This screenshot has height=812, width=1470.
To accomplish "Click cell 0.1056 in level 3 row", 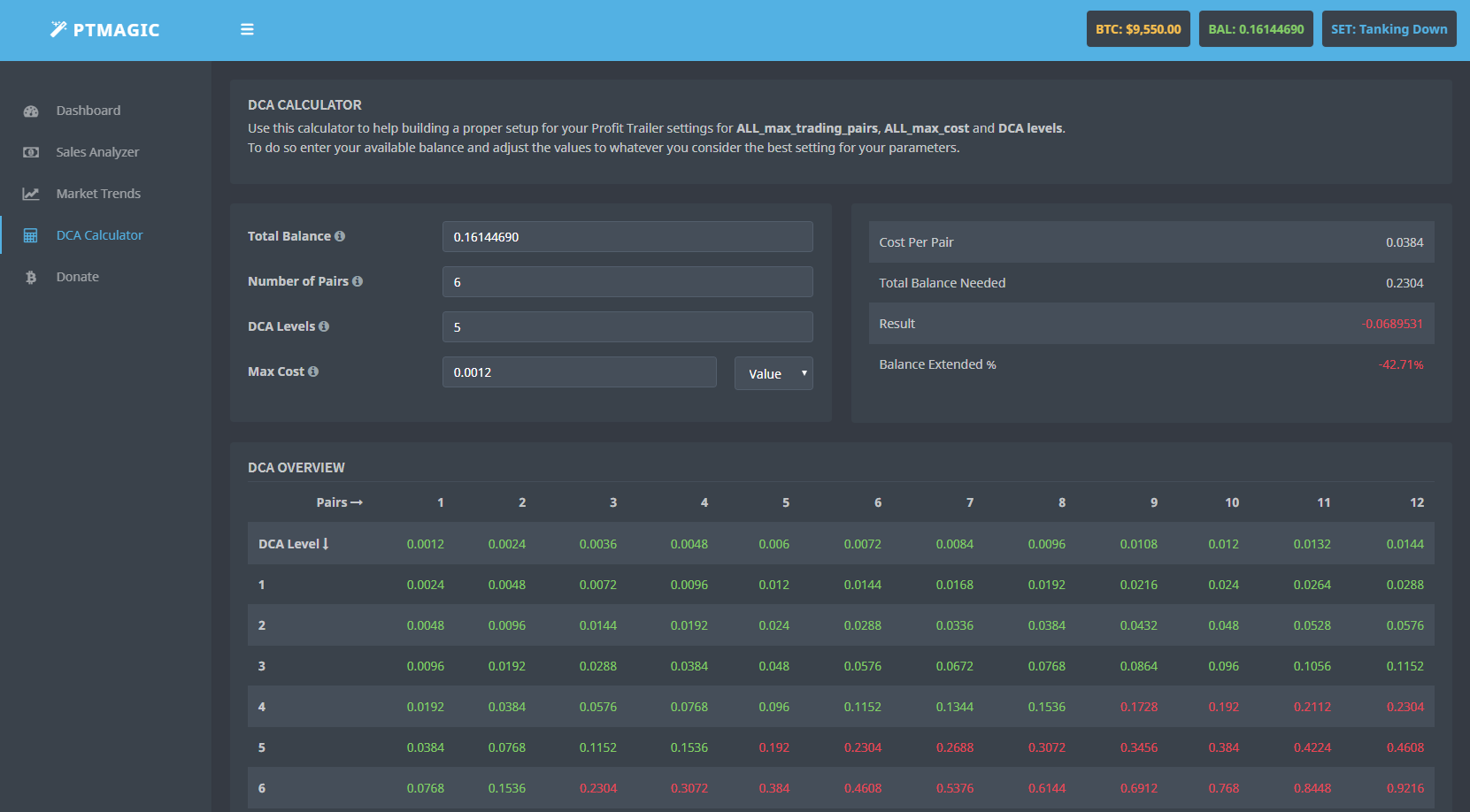I will (1312, 666).
